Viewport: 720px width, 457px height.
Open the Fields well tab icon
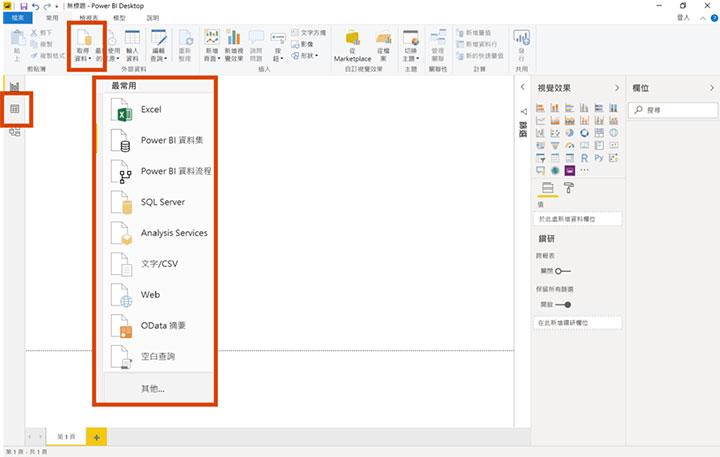[547, 187]
